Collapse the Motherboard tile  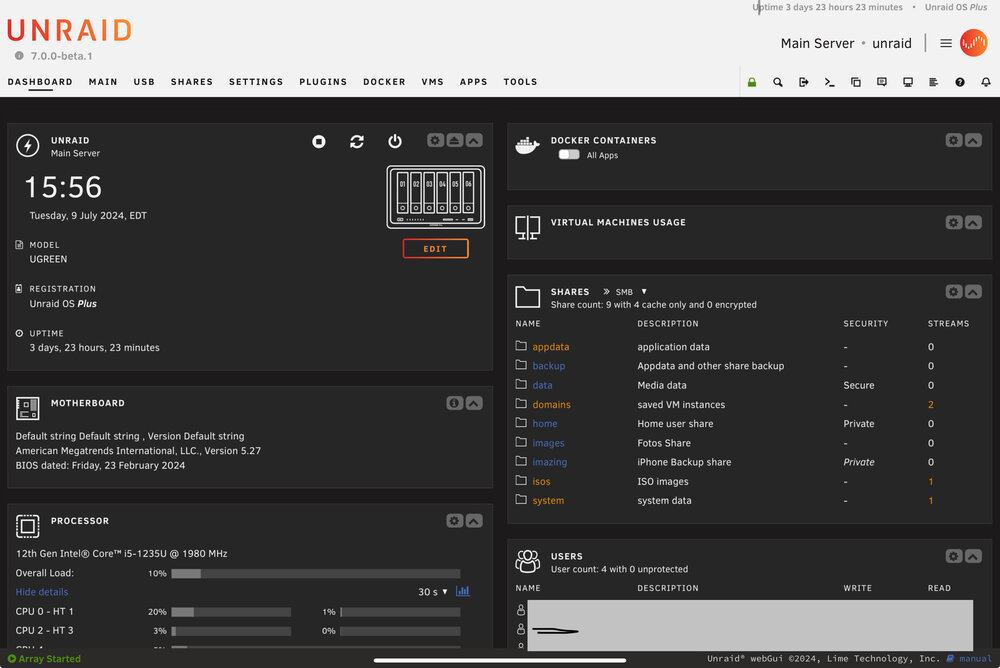(x=474, y=403)
